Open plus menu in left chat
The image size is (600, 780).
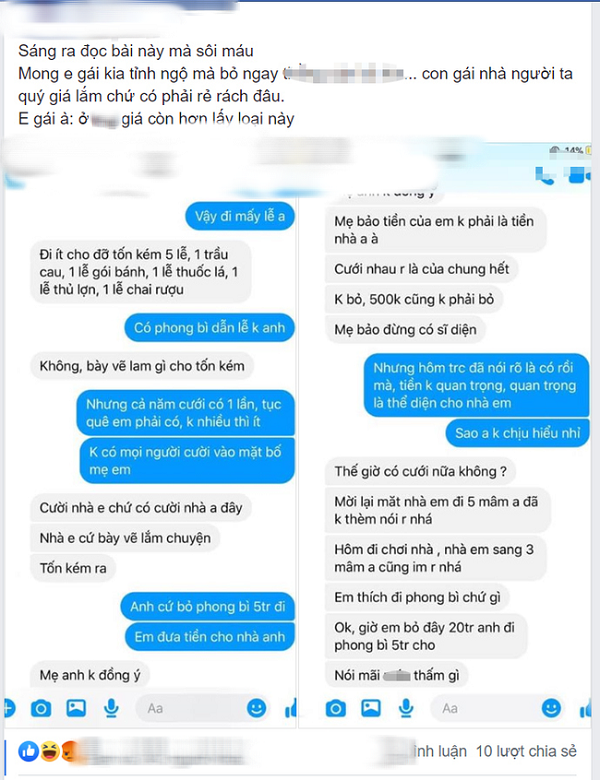9,708
